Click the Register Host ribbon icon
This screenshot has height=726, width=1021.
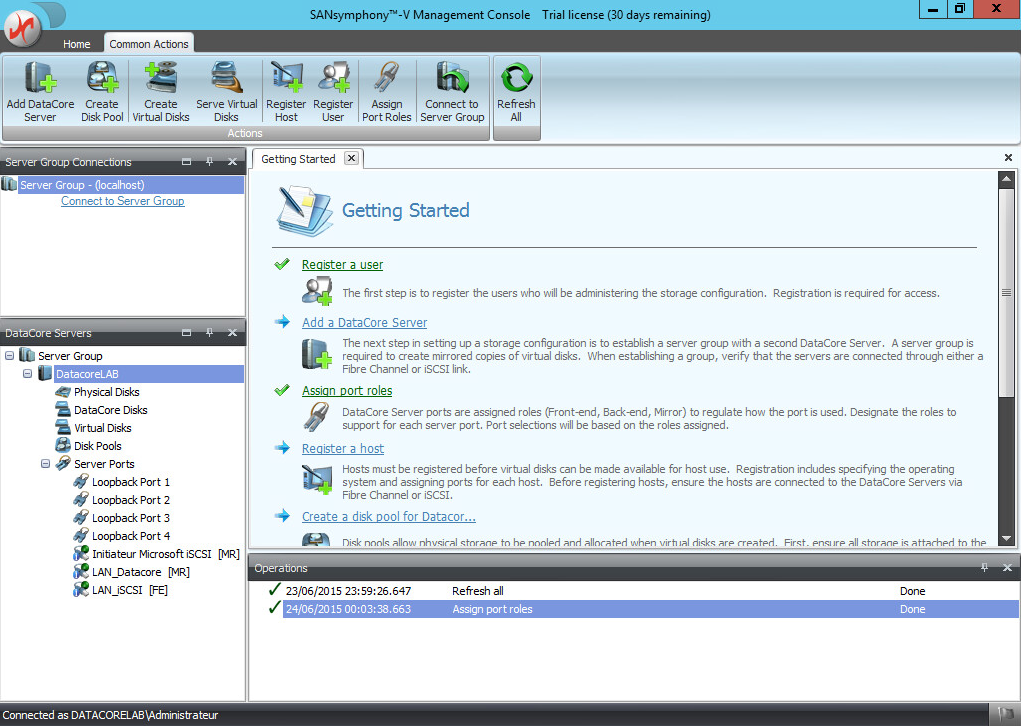tap(286, 79)
